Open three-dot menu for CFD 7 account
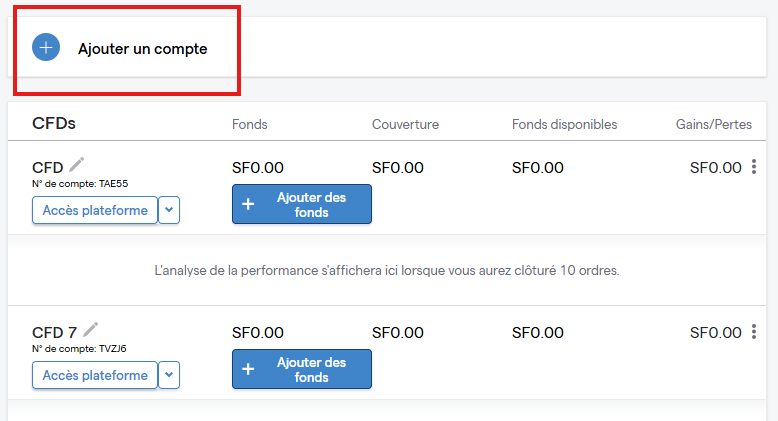 coord(754,332)
